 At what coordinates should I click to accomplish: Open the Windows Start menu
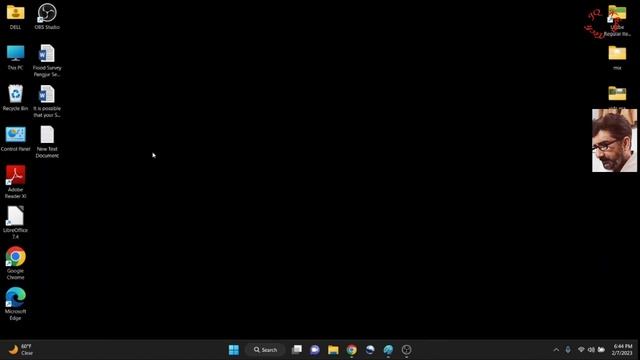pyautogui.click(x=234, y=350)
